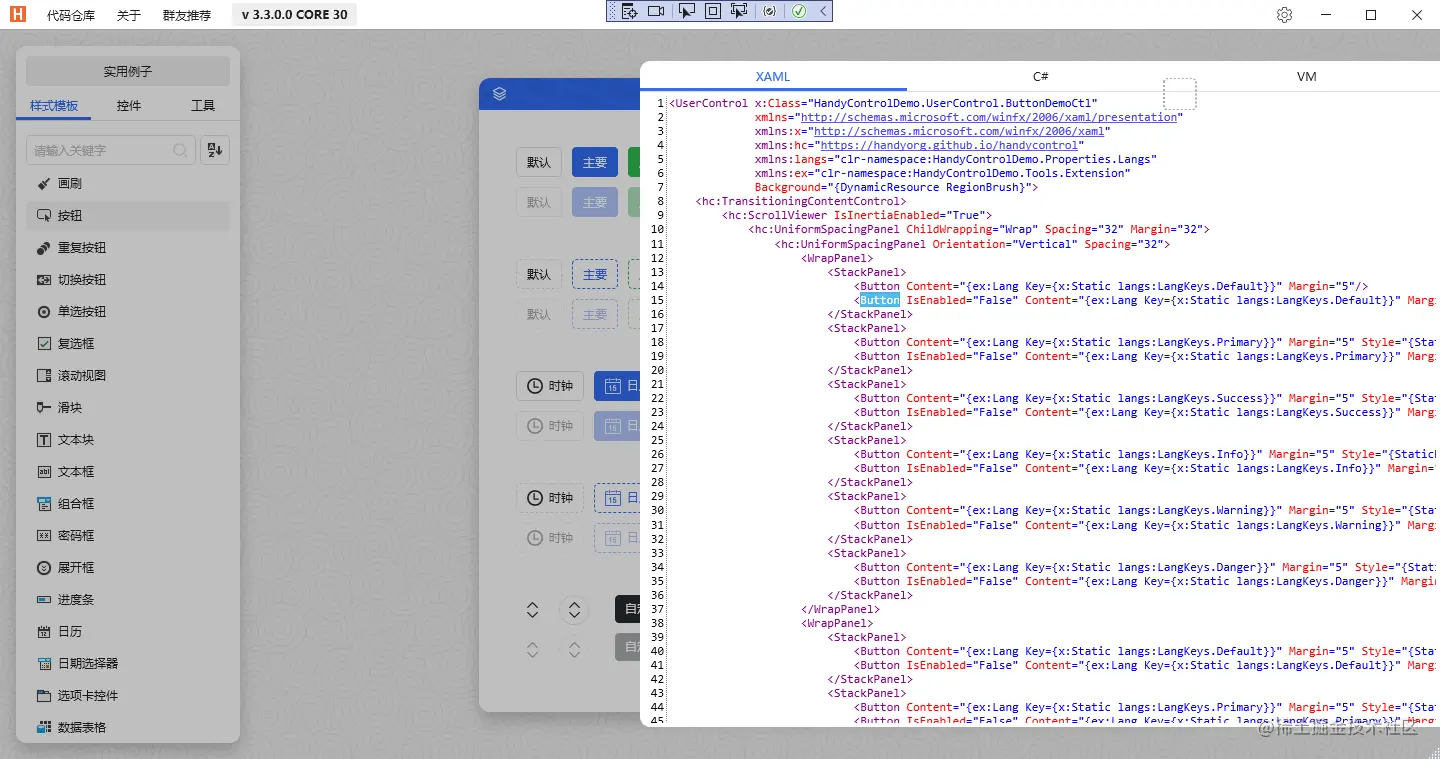Open 日期选择器 date picker demo

coord(128,664)
